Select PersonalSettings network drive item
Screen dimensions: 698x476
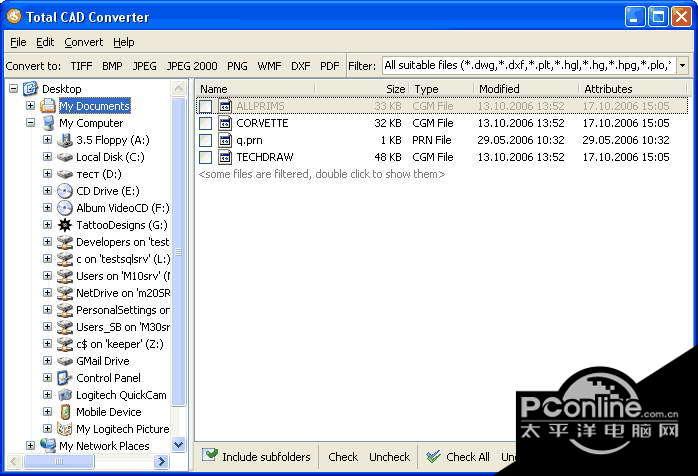pos(122,310)
